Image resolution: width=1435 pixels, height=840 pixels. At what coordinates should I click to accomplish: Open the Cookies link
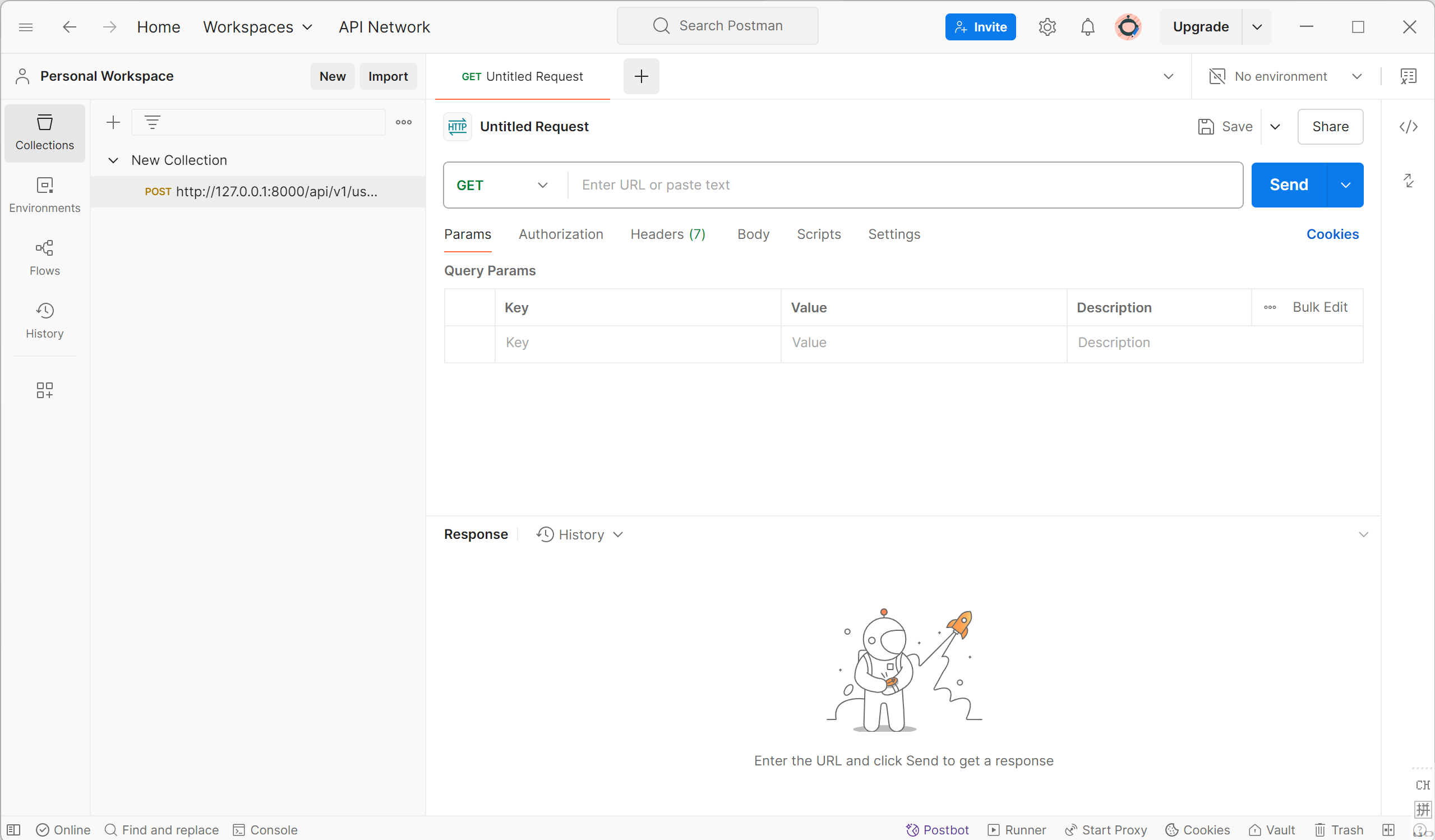1332,234
